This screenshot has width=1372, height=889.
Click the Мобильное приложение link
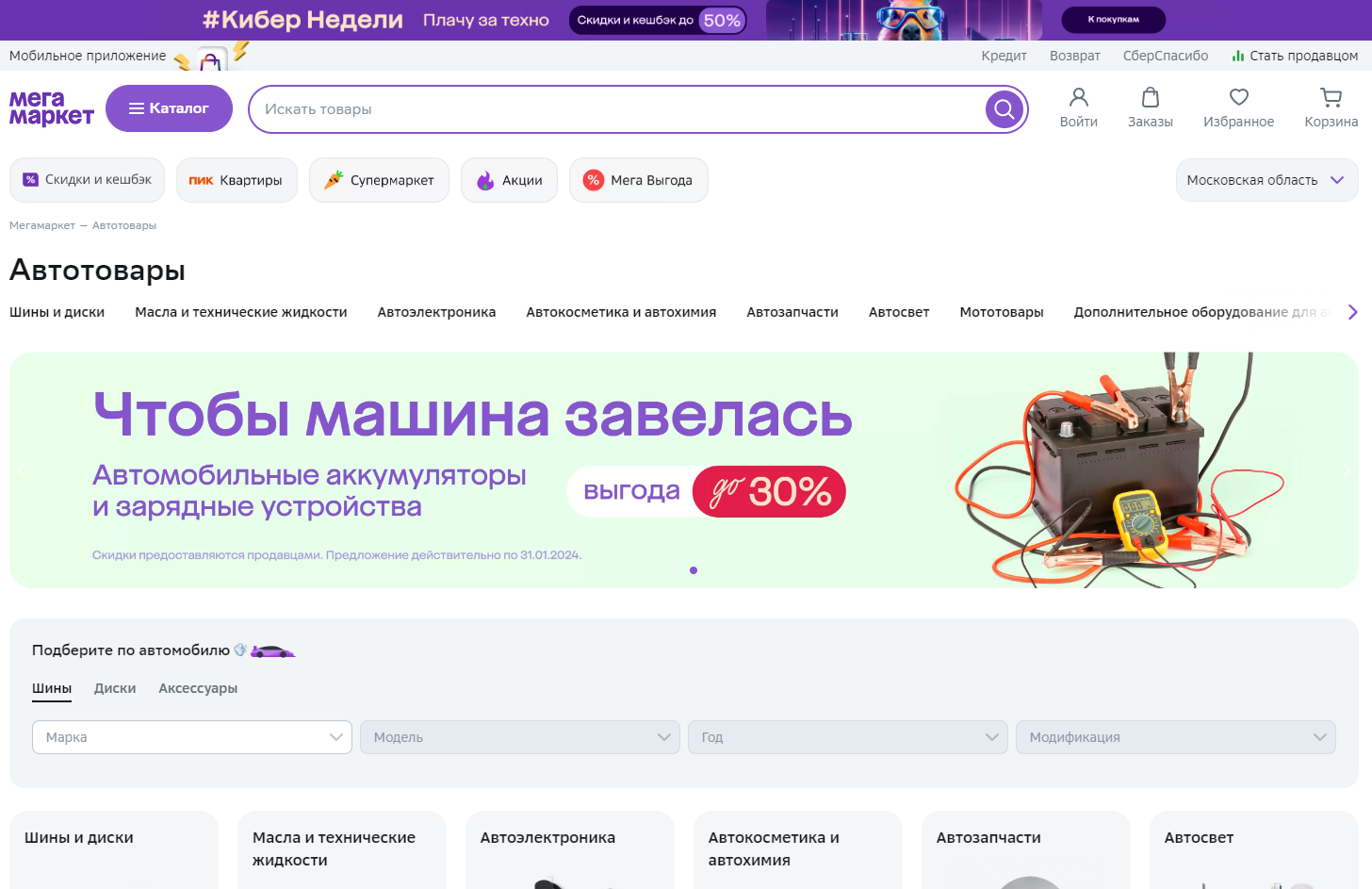tap(88, 56)
